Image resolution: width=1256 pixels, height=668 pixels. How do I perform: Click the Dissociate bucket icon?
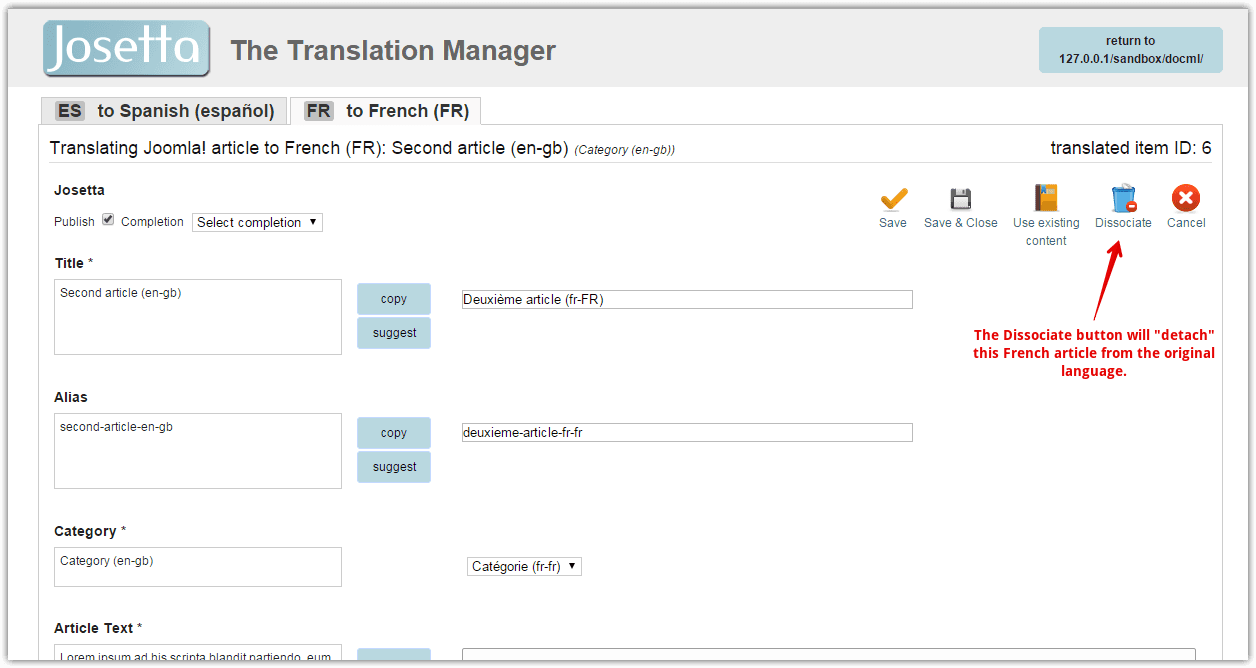(x=1123, y=198)
